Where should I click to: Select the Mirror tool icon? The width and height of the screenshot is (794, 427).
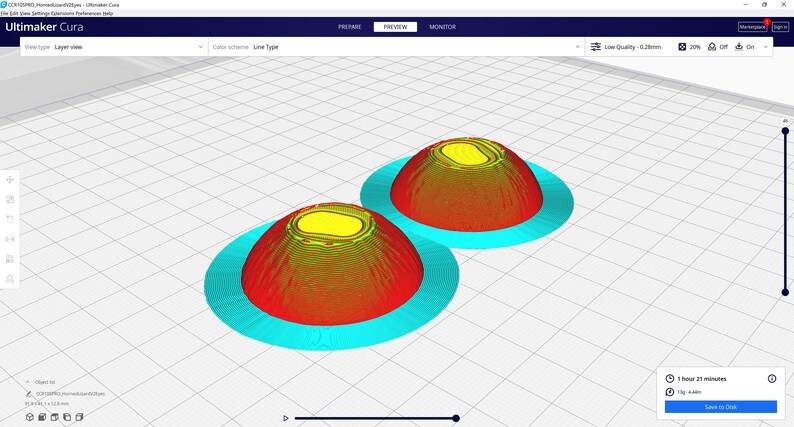10,239
